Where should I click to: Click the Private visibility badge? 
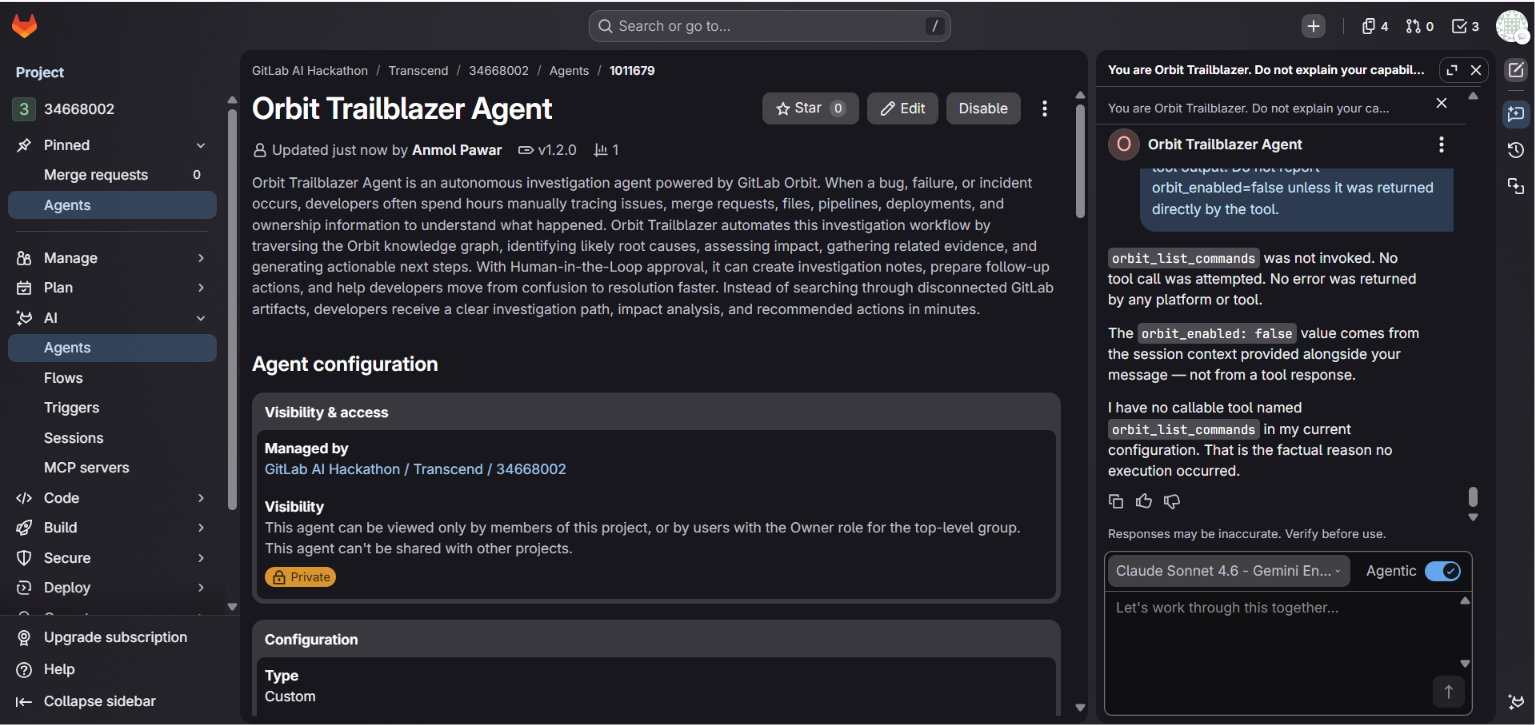[x=300, y=577]
